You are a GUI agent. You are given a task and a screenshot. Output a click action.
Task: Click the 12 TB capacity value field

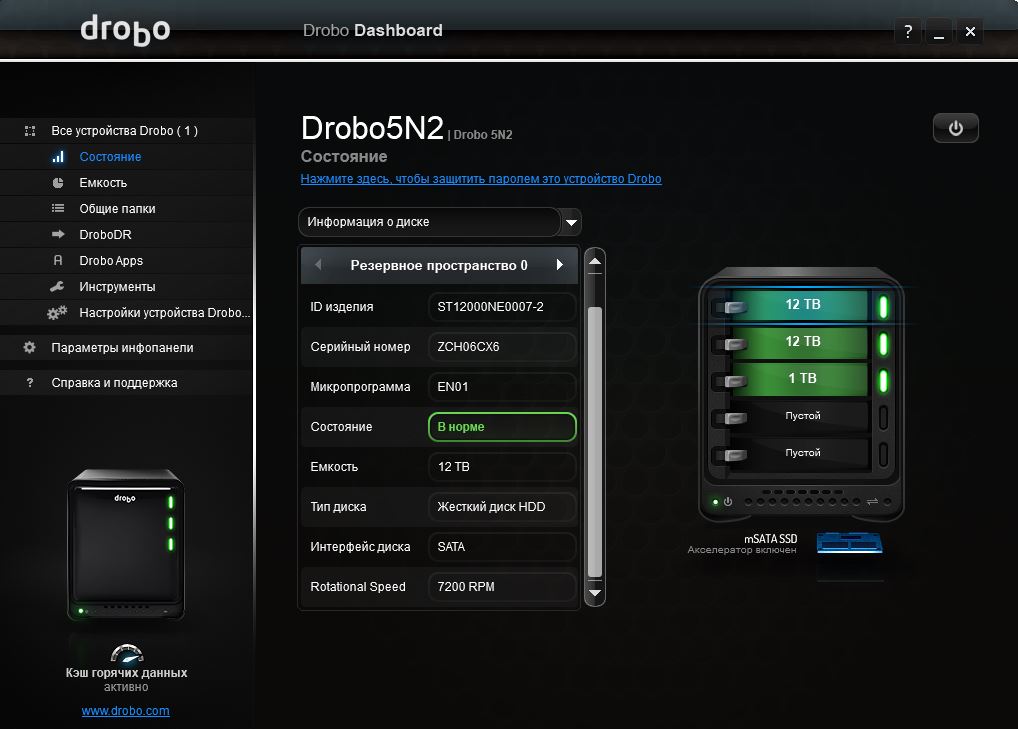pos(502,467)
